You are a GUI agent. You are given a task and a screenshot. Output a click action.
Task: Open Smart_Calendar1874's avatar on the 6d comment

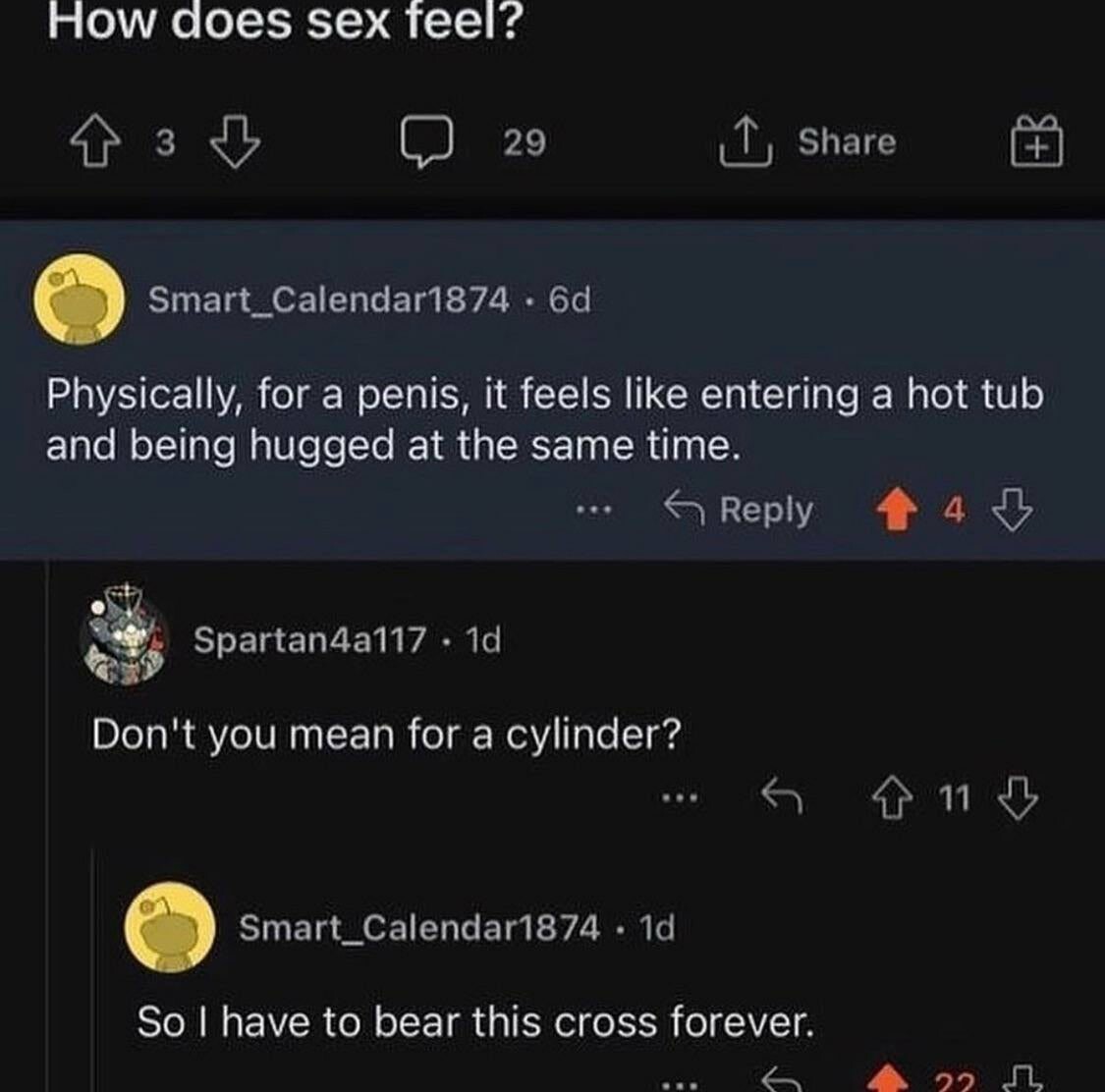click(x=80, y=299)
